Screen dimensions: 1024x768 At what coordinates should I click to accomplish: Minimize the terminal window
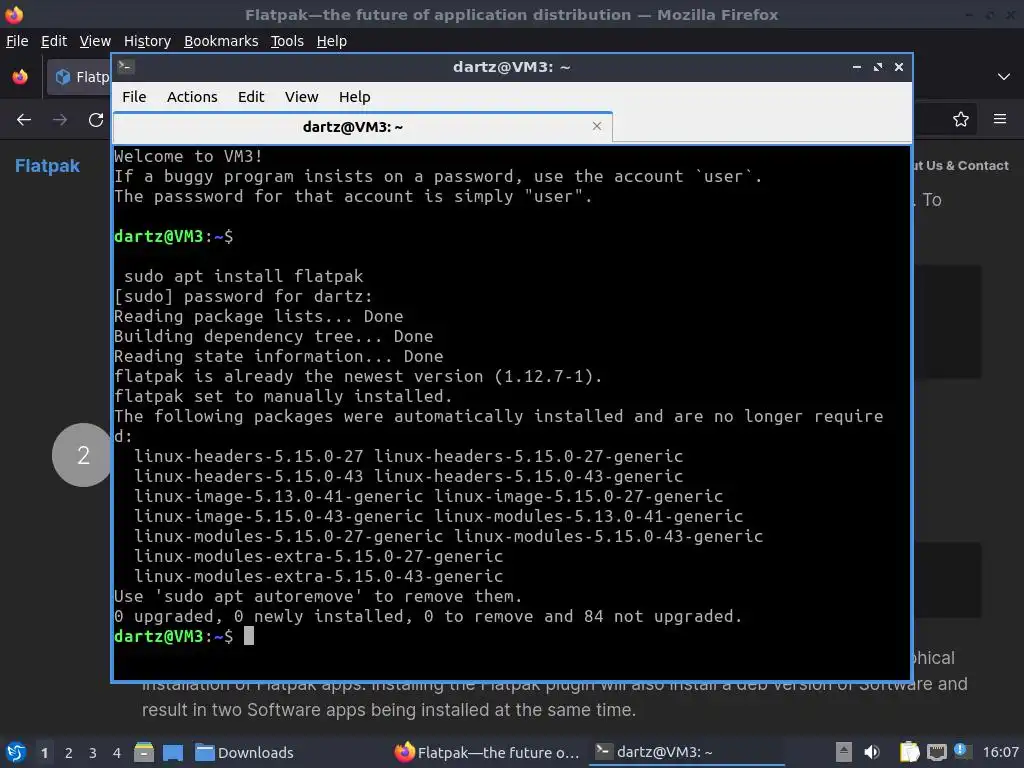(856, 67)
